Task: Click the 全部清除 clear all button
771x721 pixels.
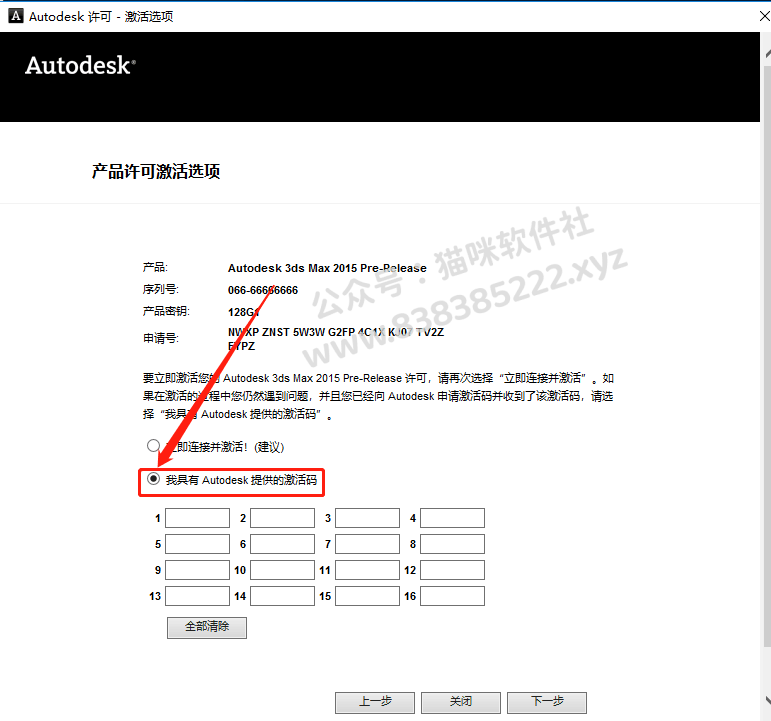Action: point(207,628)
